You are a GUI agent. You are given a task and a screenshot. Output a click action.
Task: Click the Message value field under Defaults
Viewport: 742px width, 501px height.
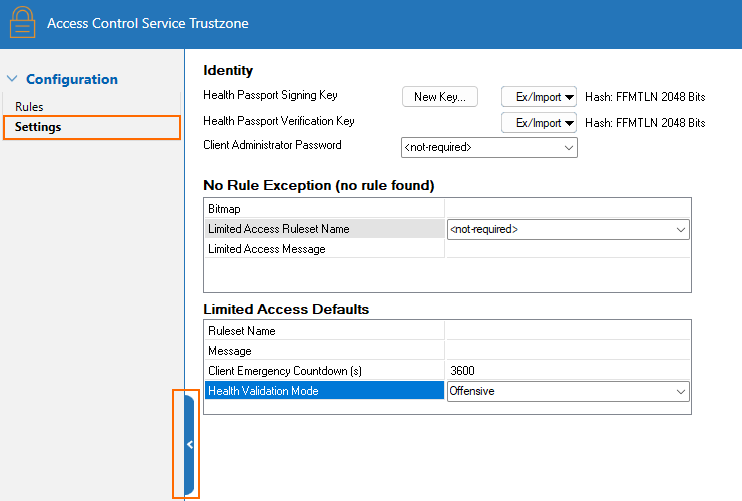(x=568, y=351)
